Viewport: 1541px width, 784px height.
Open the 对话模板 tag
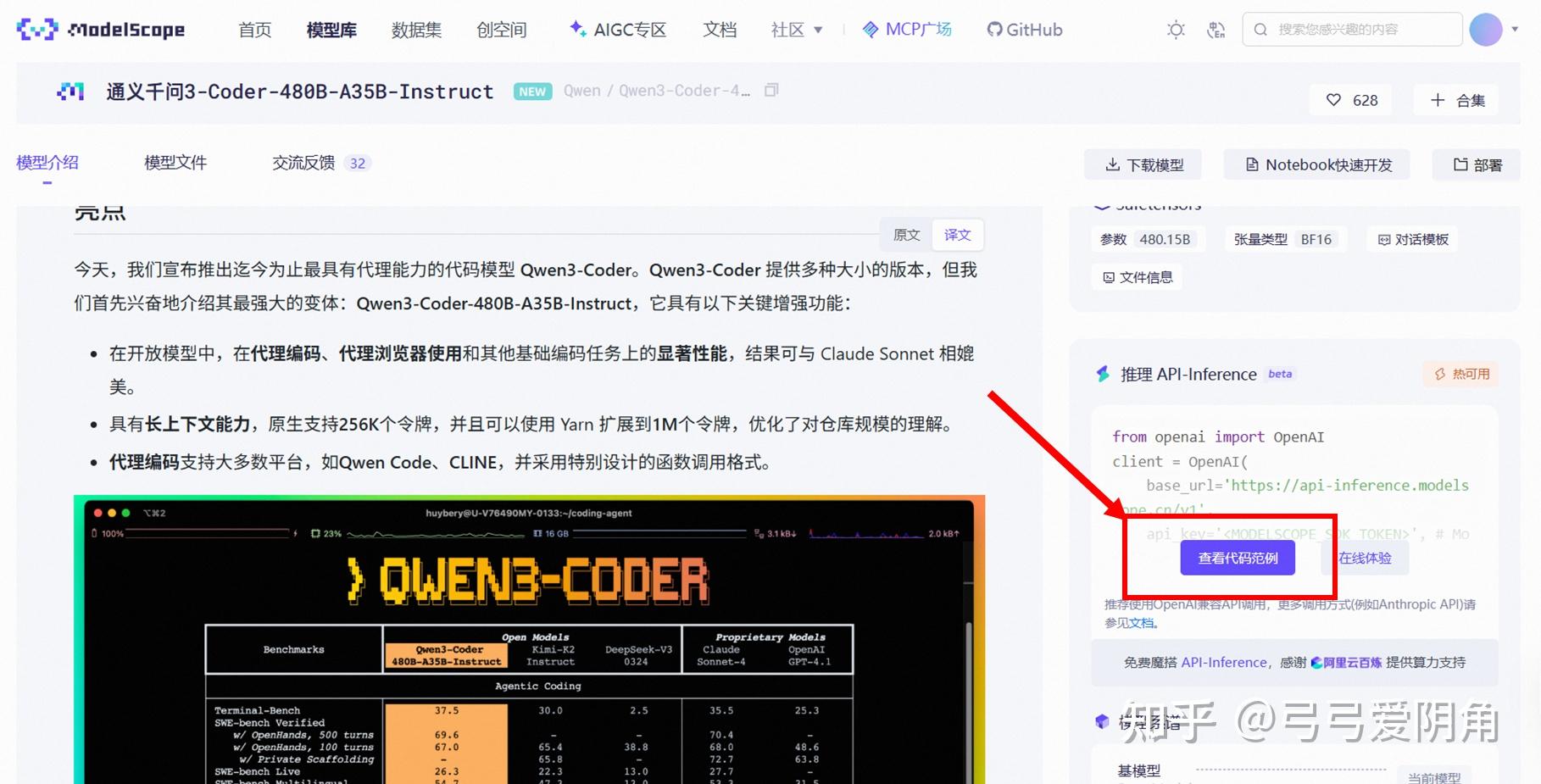tap(1413, 240)
